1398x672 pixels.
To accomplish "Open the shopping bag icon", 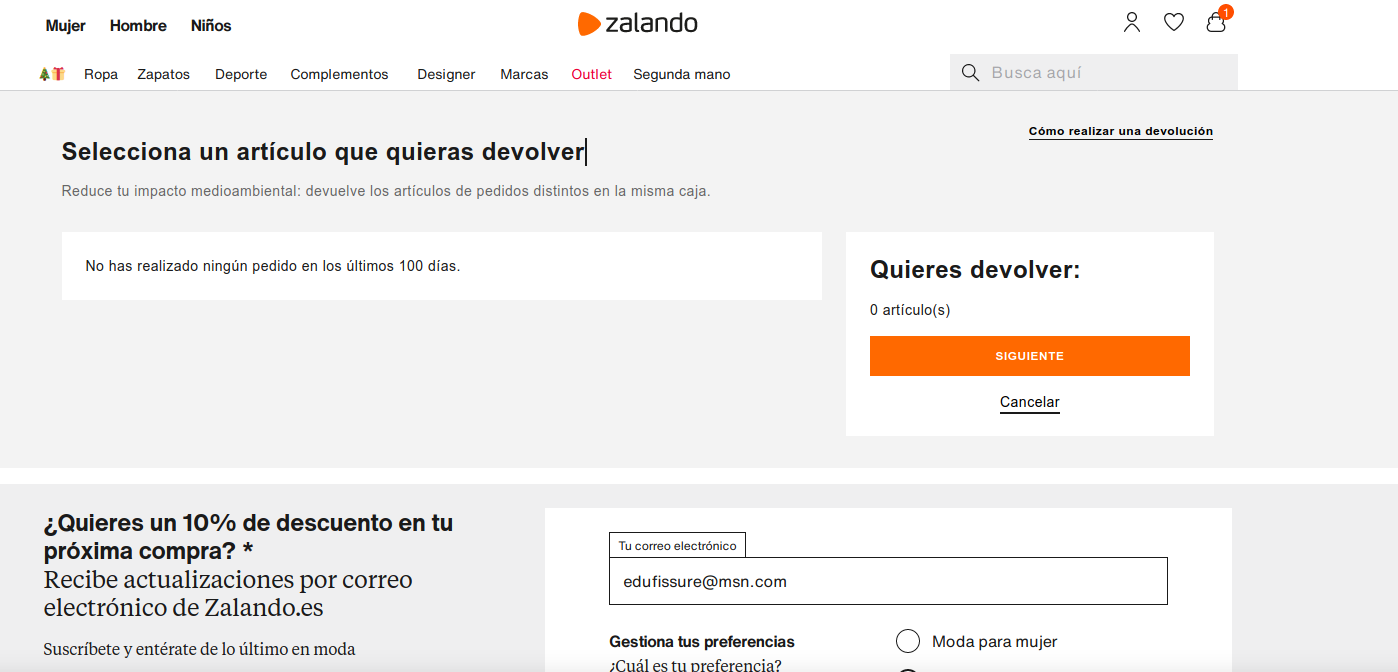I will pos(1216,22).
